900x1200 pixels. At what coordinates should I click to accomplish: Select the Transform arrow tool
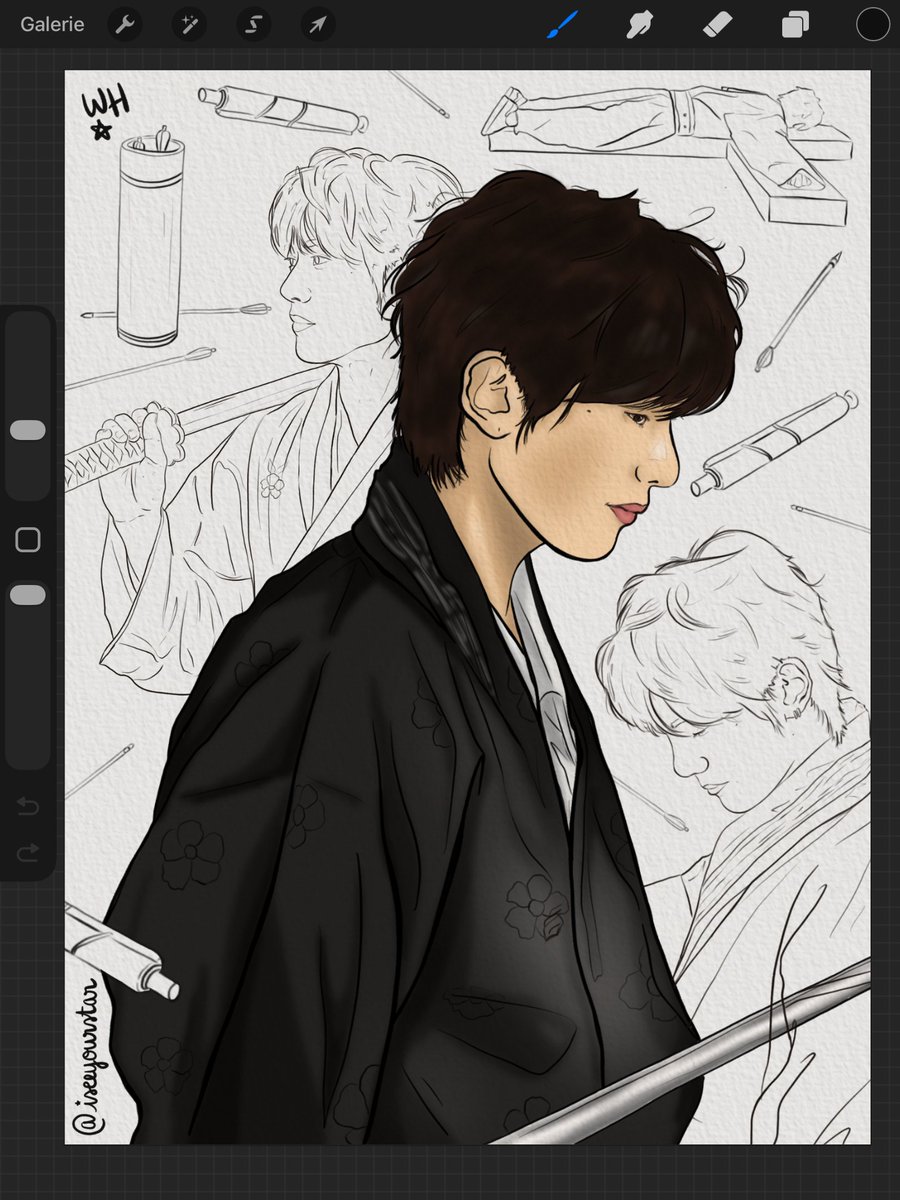[x=316, y=24]
